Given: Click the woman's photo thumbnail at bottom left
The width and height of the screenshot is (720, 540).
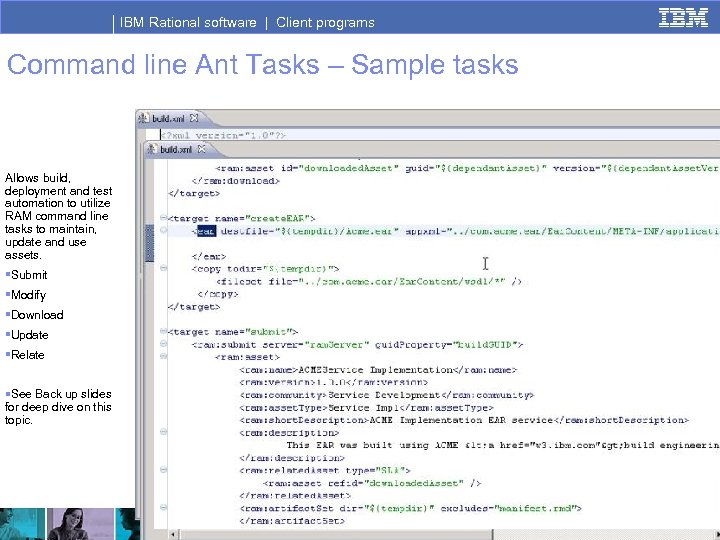Looking at the screenshot, I should pos(80,524).
